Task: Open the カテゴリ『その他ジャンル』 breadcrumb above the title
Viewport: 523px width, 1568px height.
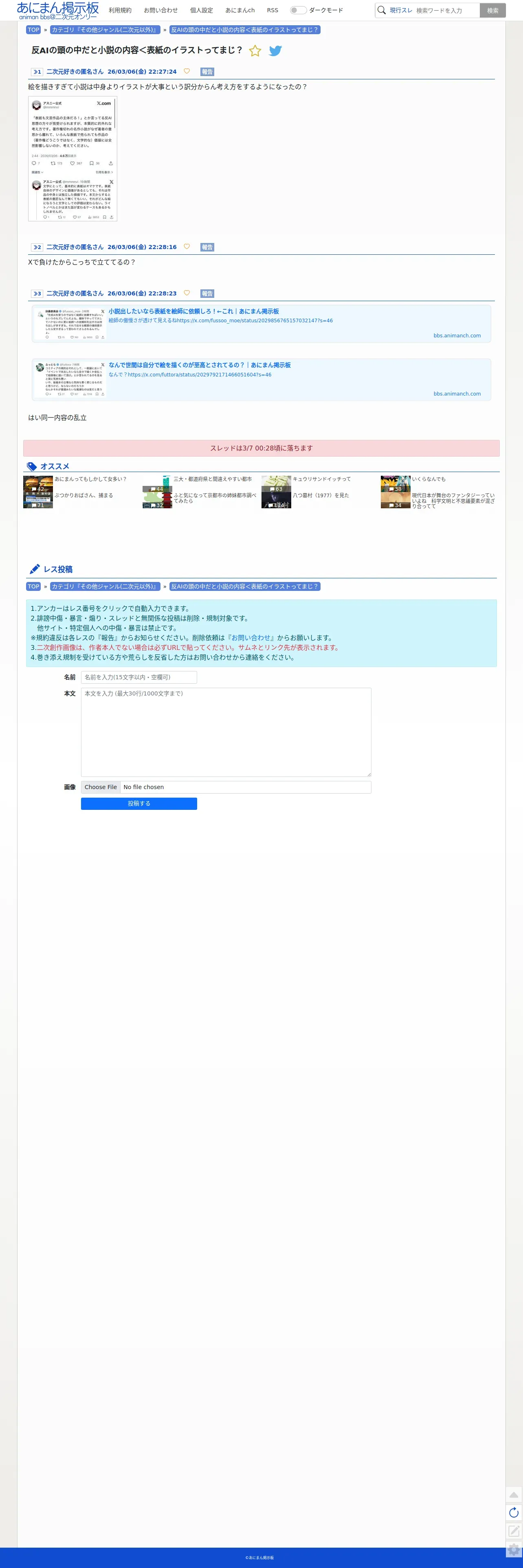Action: pos(105,30)
